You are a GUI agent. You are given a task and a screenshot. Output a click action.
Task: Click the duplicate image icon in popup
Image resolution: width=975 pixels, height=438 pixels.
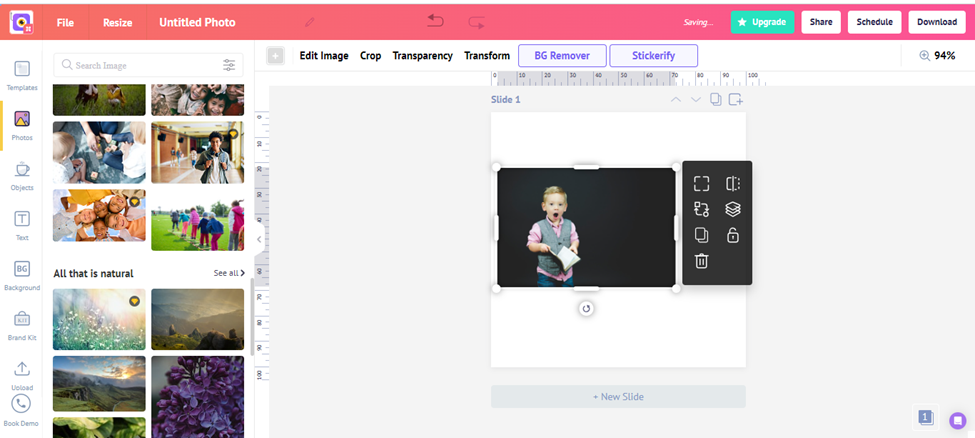[701, 235]
